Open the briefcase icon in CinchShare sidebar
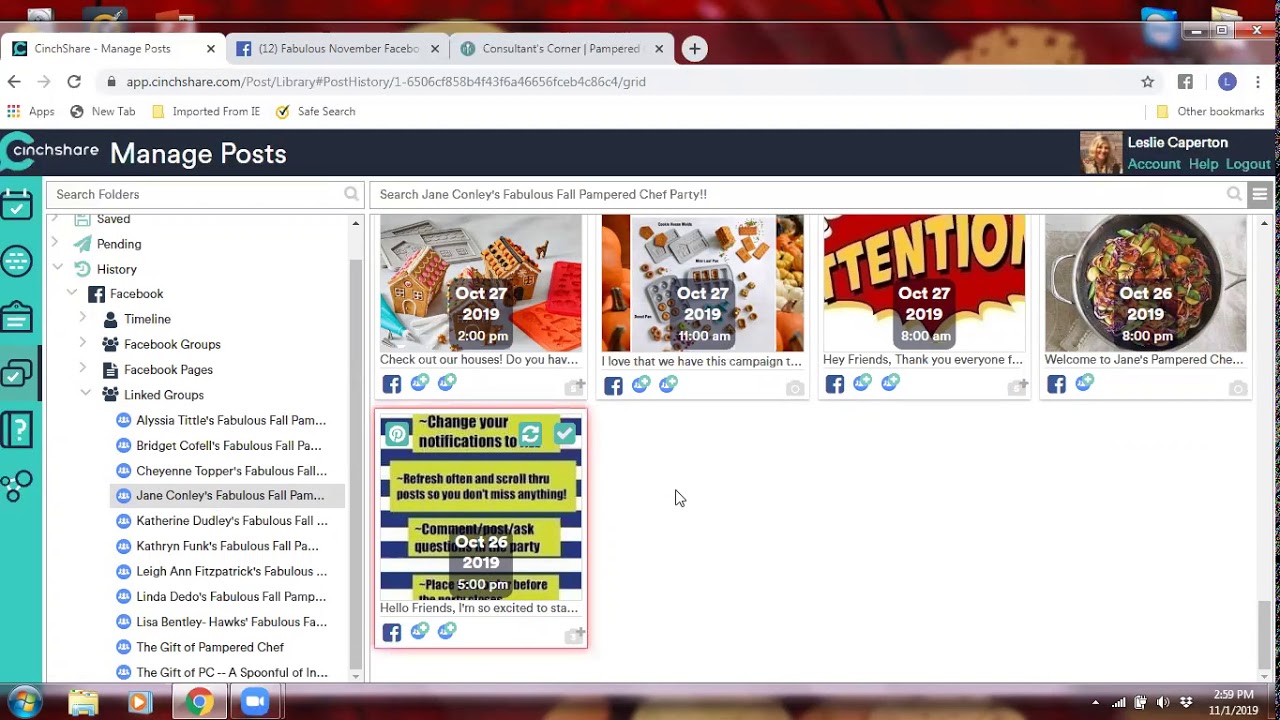1280x720 pixels. 17,318
